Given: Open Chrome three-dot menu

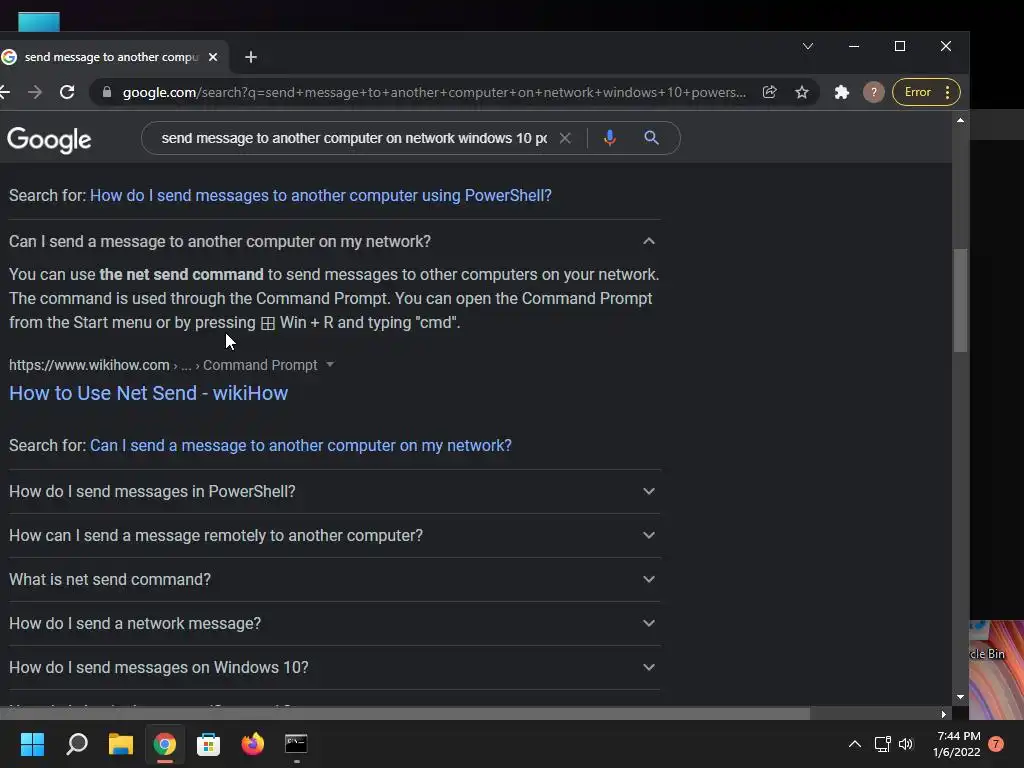Looking at the screenshot, I should point(948,92).
